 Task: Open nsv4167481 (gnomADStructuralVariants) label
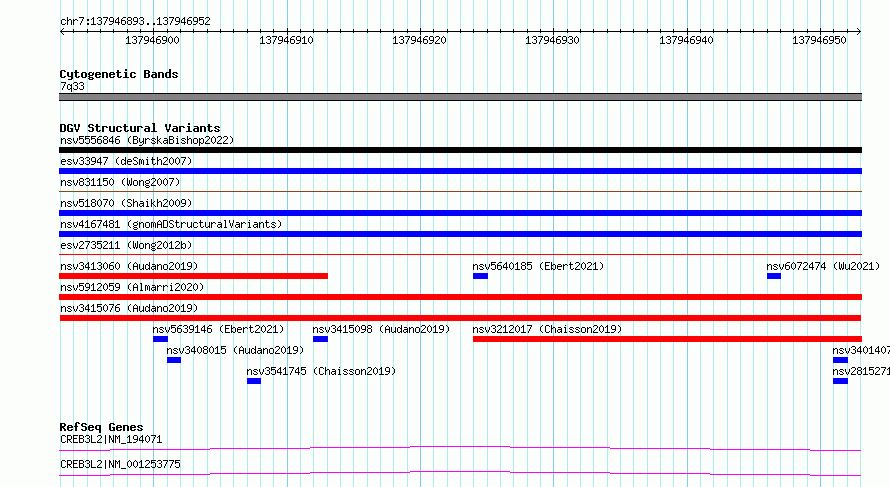pos(171,224)
